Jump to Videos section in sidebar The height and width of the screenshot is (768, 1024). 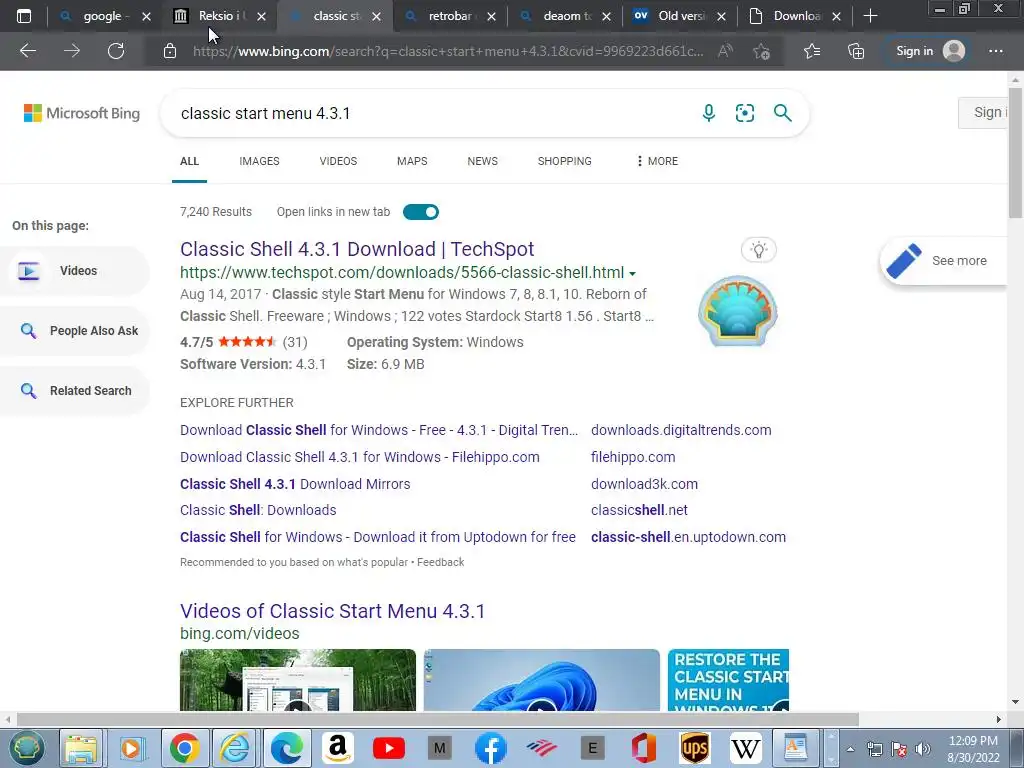click(74, 271)
